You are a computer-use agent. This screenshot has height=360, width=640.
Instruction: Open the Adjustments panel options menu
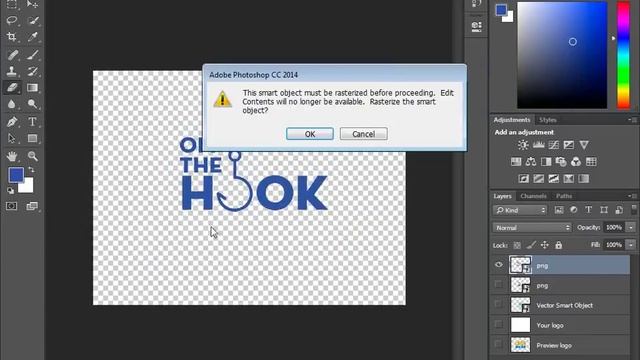point(632,120)
